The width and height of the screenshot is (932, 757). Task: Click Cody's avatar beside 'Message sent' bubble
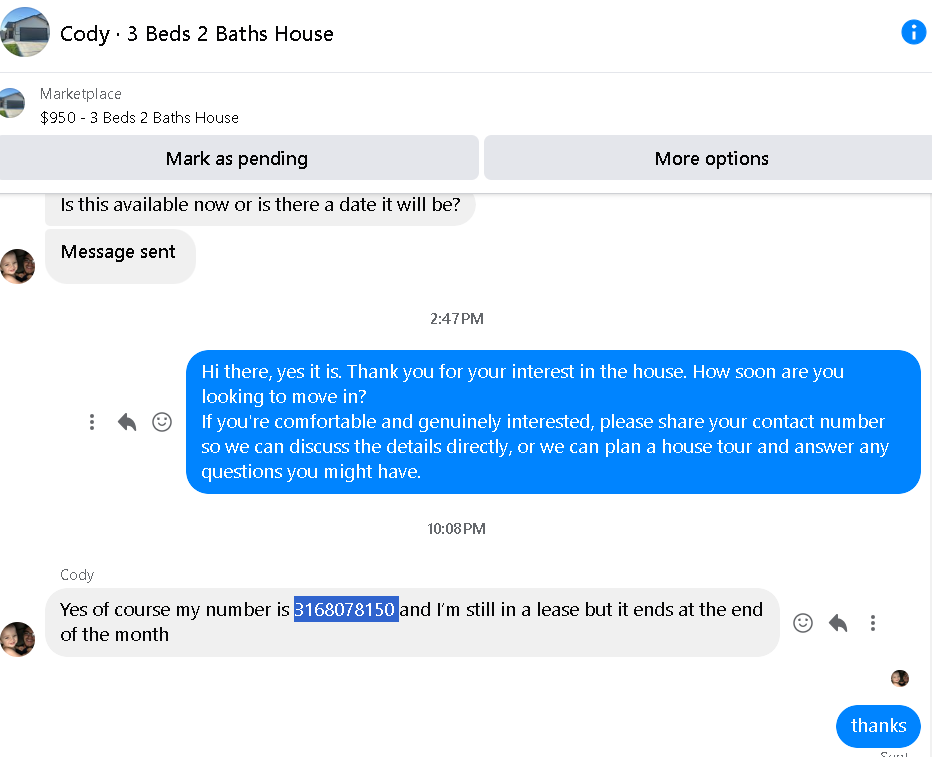point(17,266)
